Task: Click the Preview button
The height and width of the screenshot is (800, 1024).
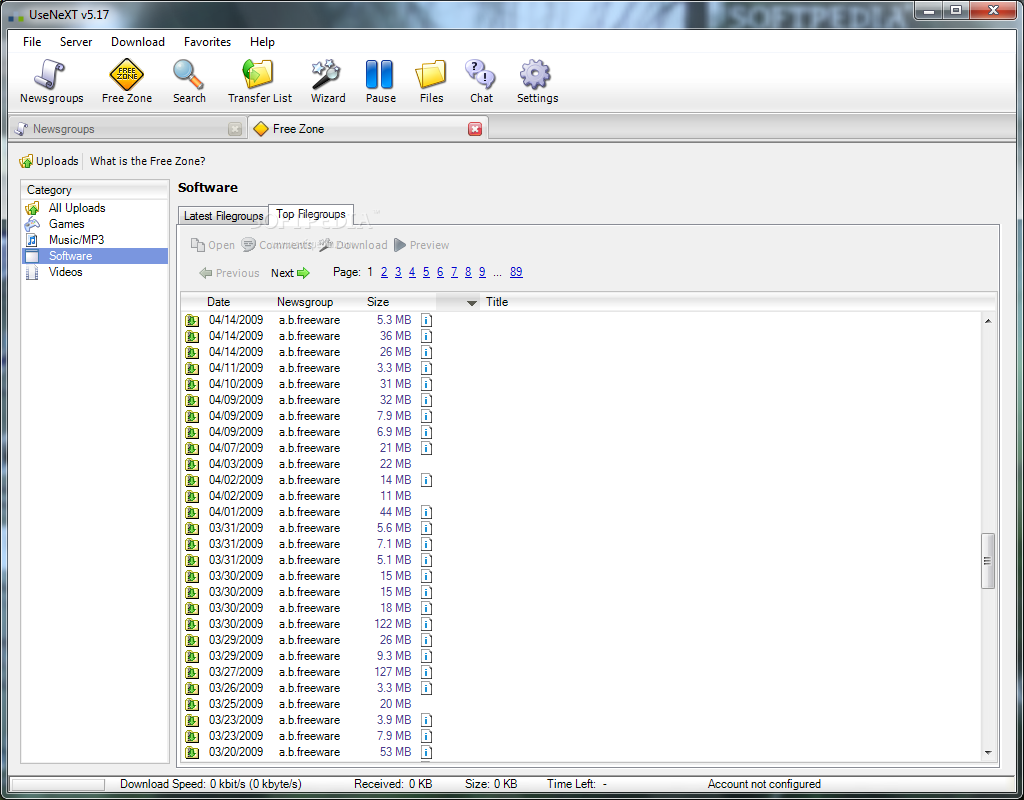Action: pyautogui.click(x=421, y=245)
